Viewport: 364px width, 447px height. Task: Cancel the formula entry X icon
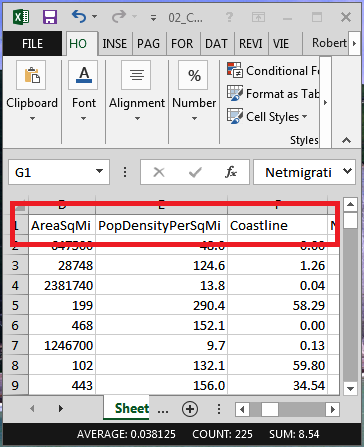tap(159, 172)
